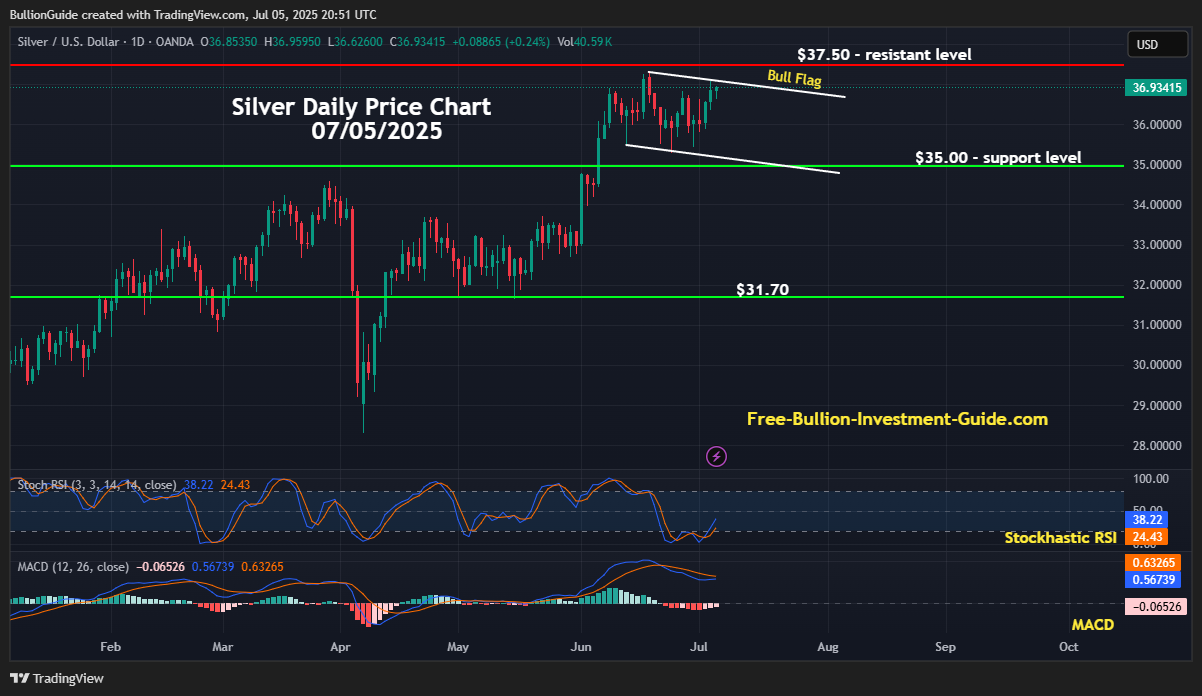Select the Silver / U.S. Dollar symbol legend
1202x696 pixels.
click(107, 42)
